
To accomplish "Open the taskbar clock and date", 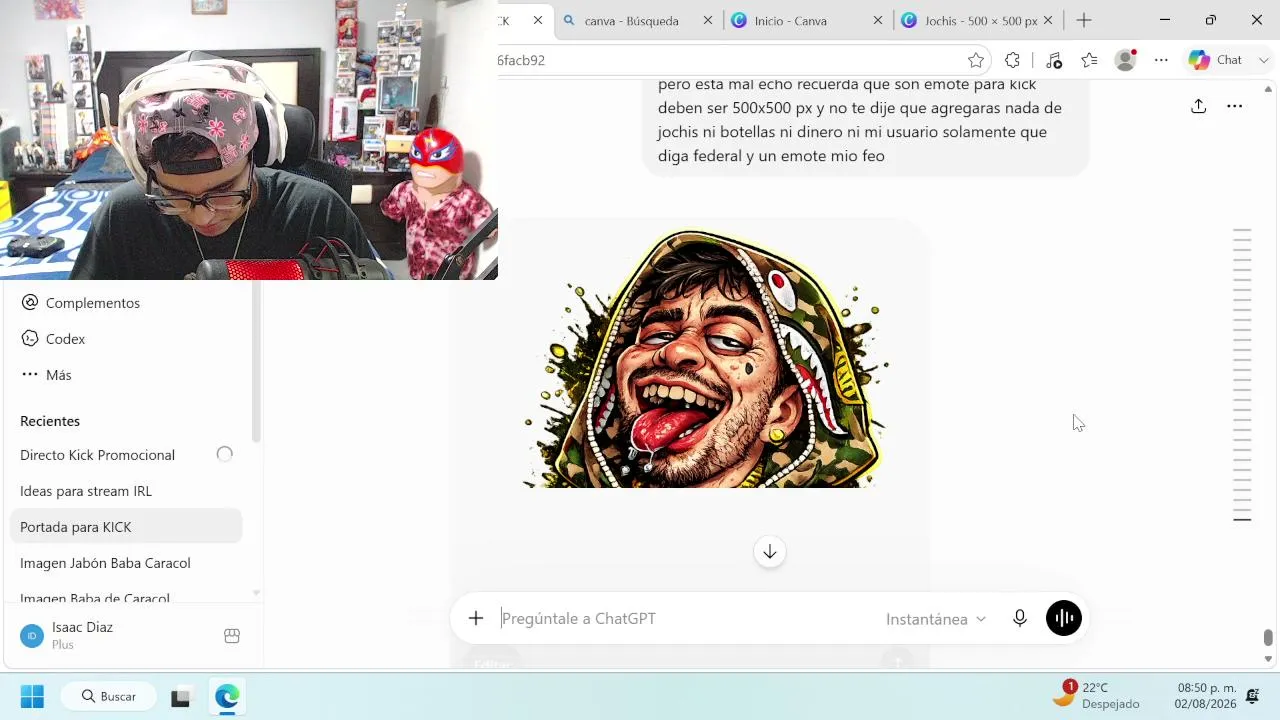I will (x=1207, y=696).
